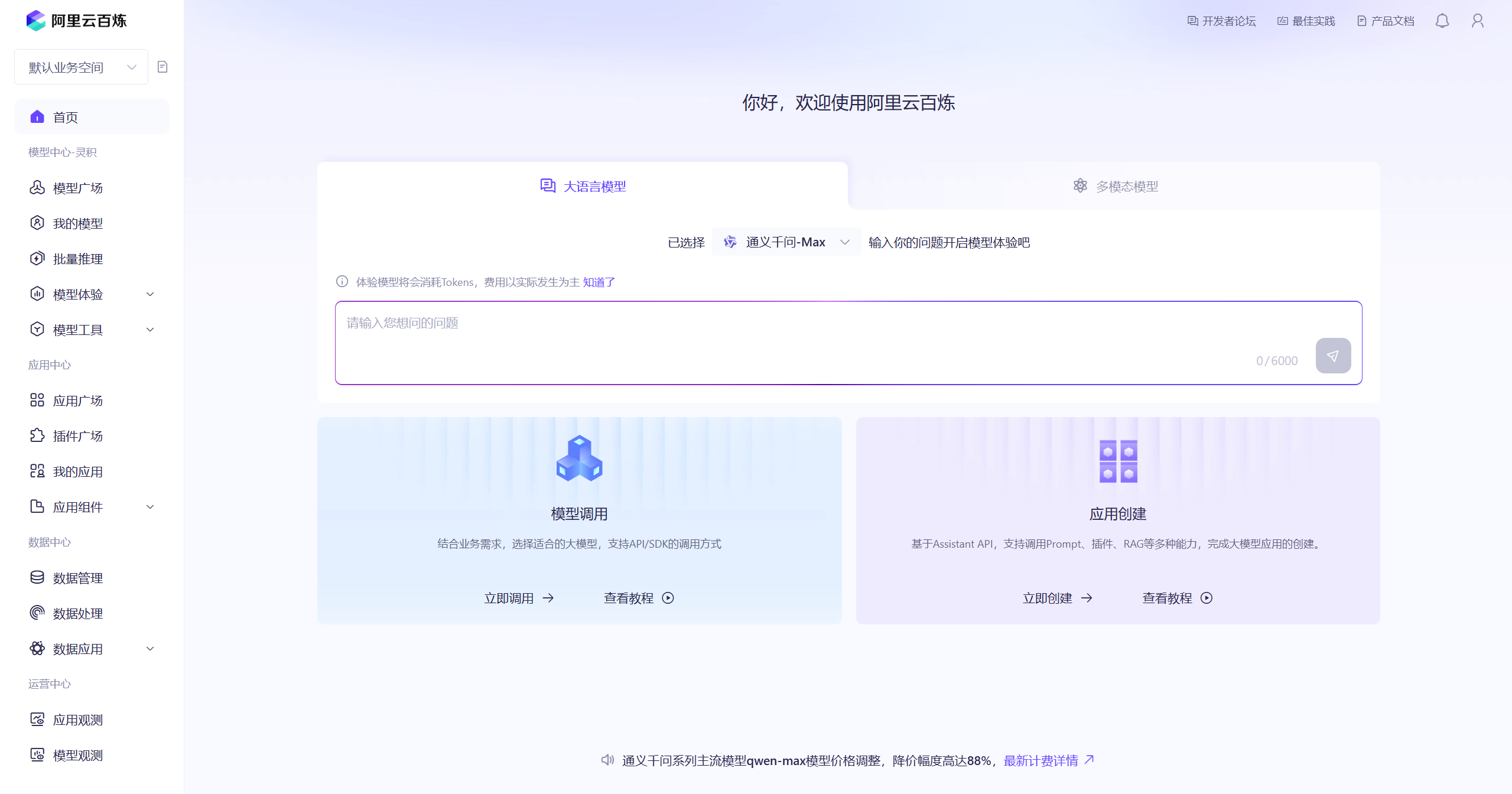Viewport: 1512px width, 794px height.
Task: Open 批量推理 from the sidebar
Action: [92, 259]
